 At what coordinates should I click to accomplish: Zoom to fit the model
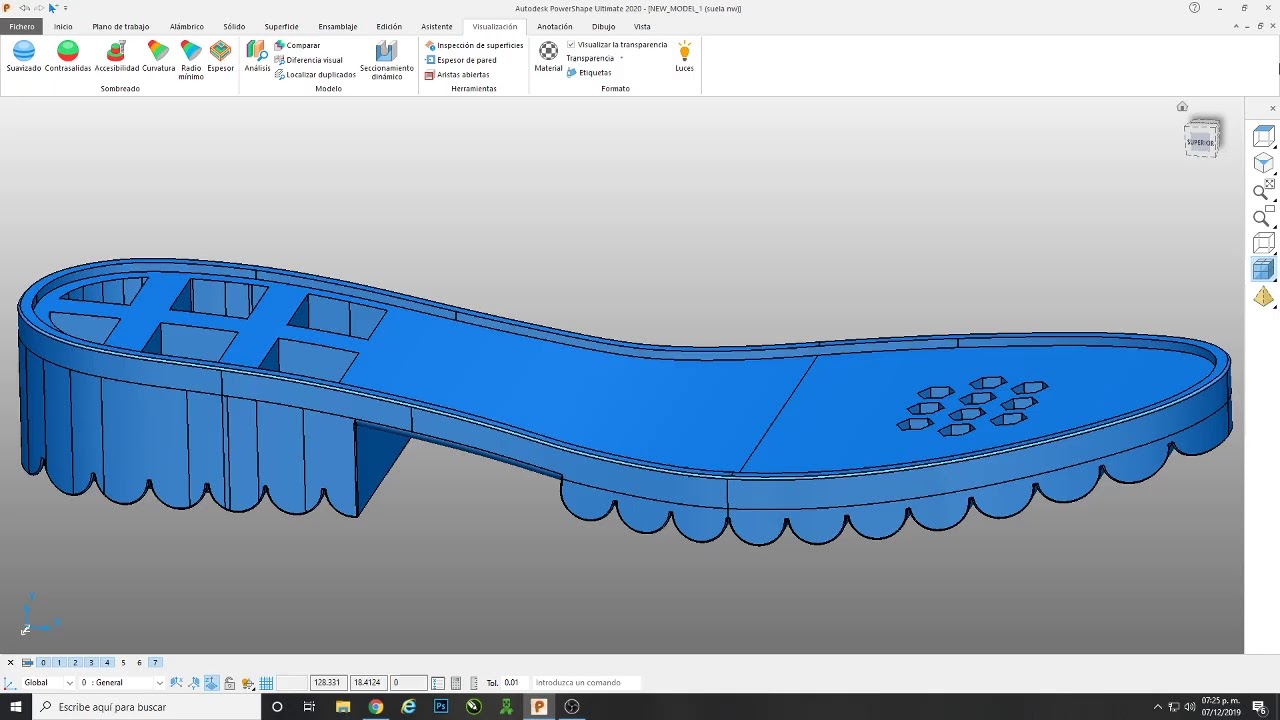[x=1264, y=190]
